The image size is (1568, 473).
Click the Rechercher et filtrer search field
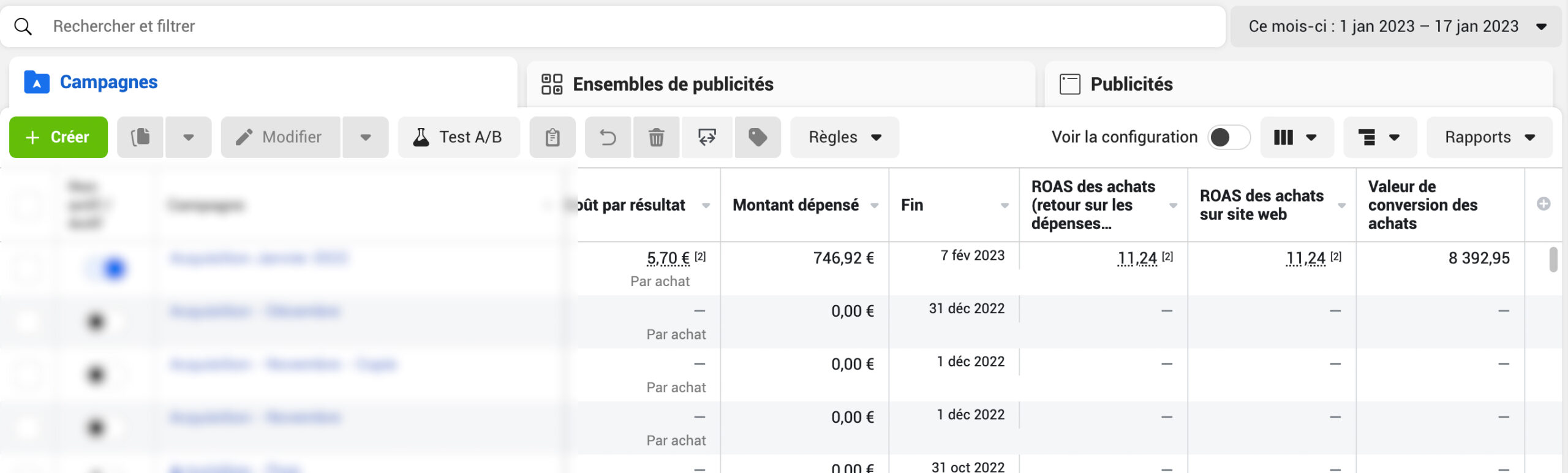point(612,26)
